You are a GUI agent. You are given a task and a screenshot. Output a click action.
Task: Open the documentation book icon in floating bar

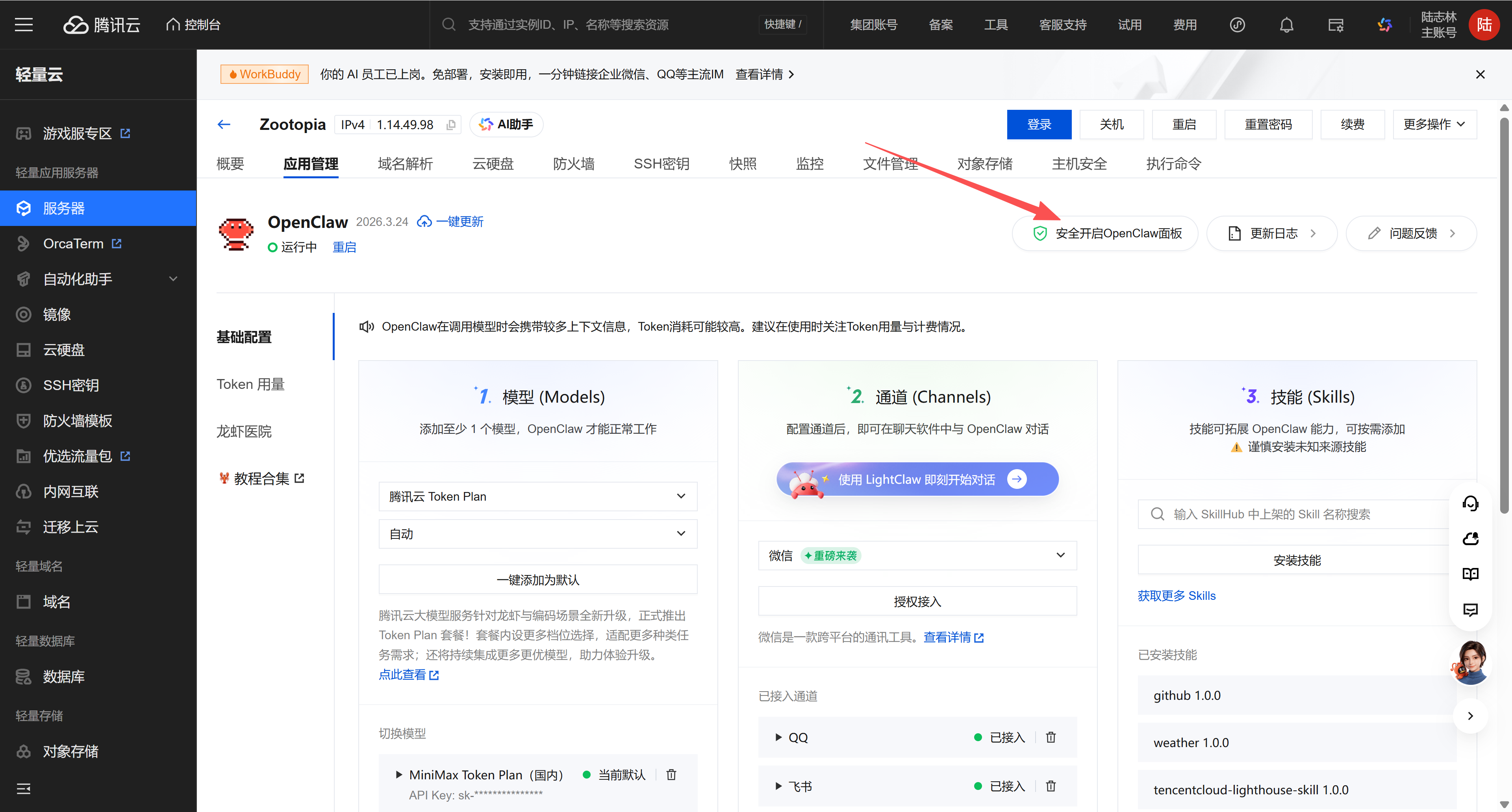(x=1470, y=574)
